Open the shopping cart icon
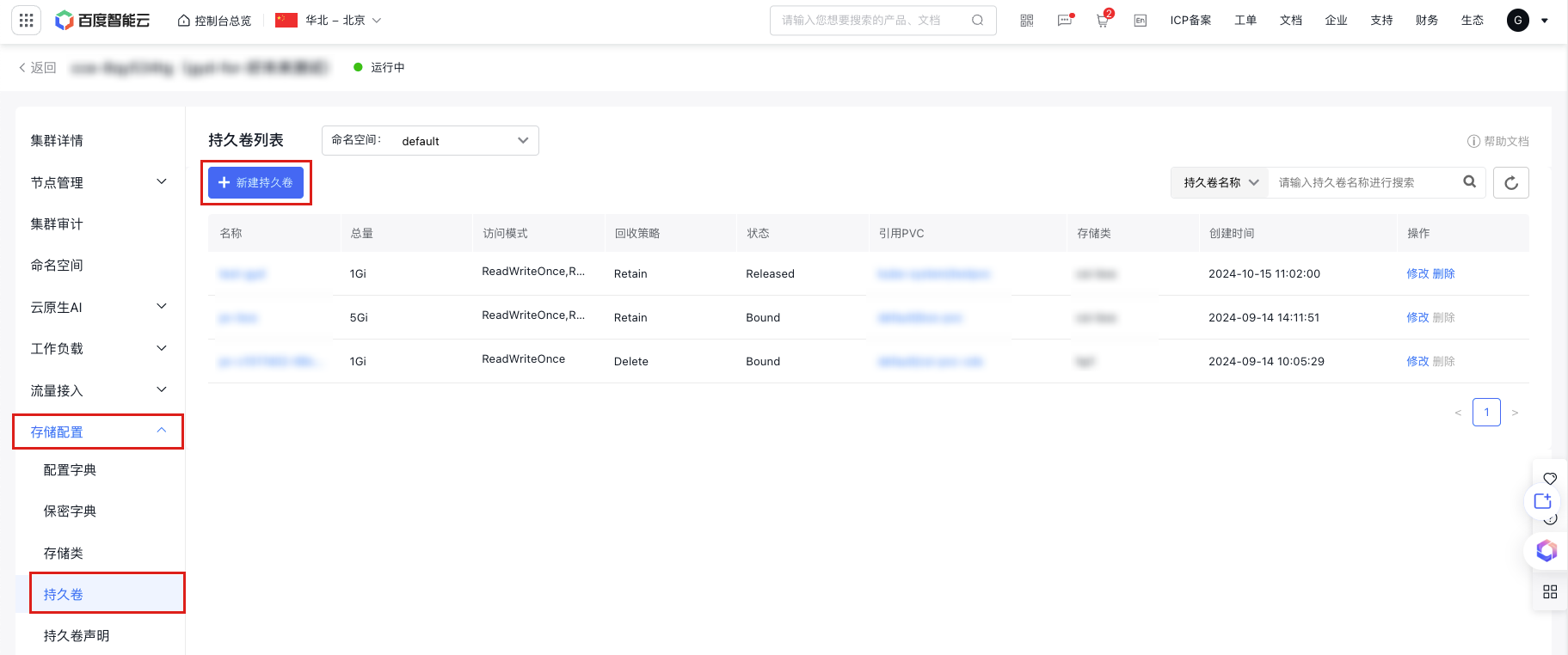The image size is (1568, 655). click(1103, 20)
